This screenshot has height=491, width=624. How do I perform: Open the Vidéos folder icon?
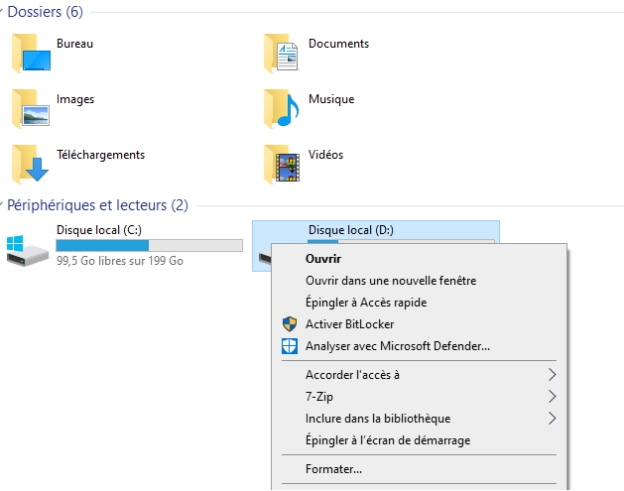click(x=282, y=164)
